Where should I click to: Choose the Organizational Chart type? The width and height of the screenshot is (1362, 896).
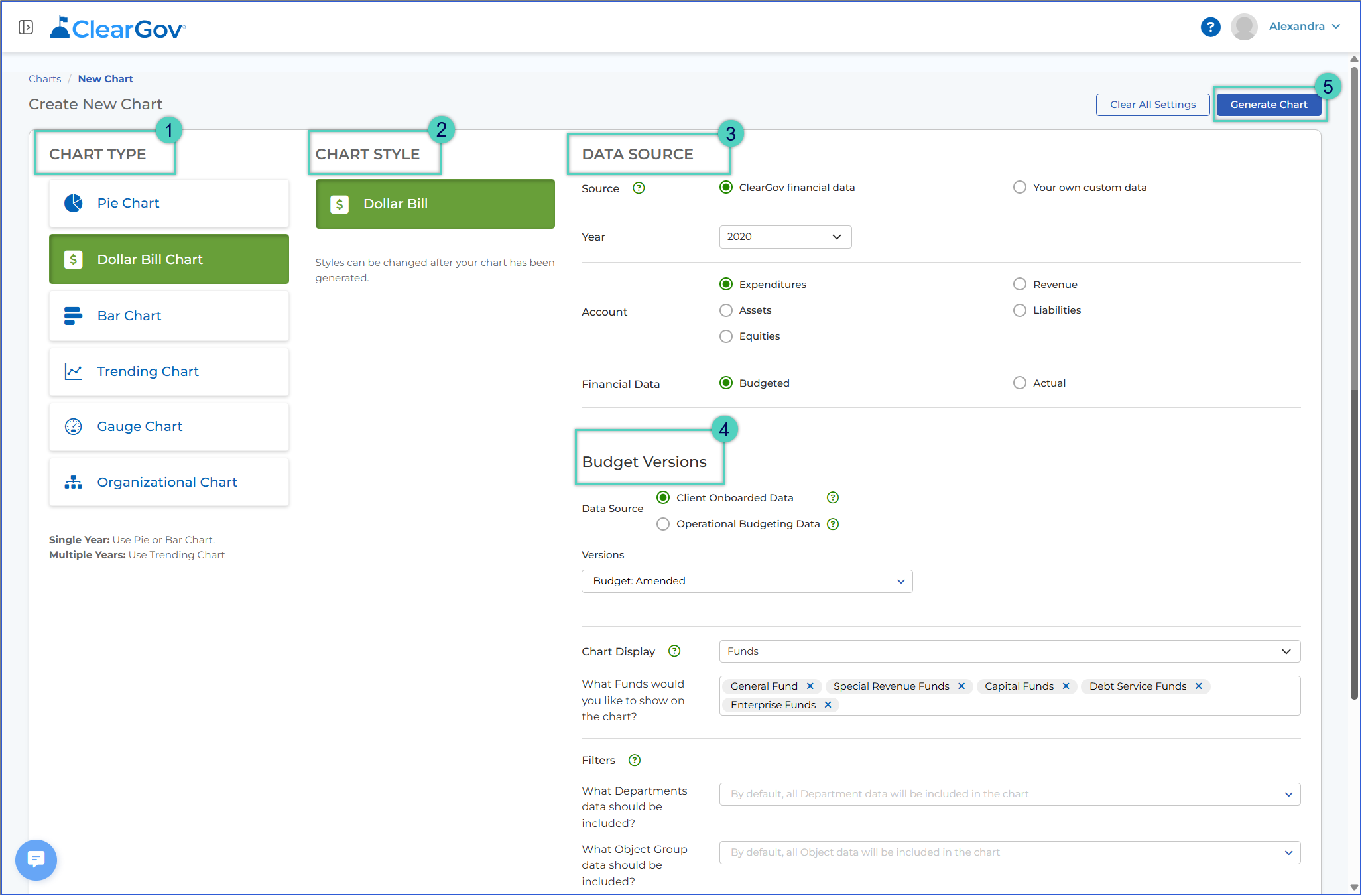[169, 482]
